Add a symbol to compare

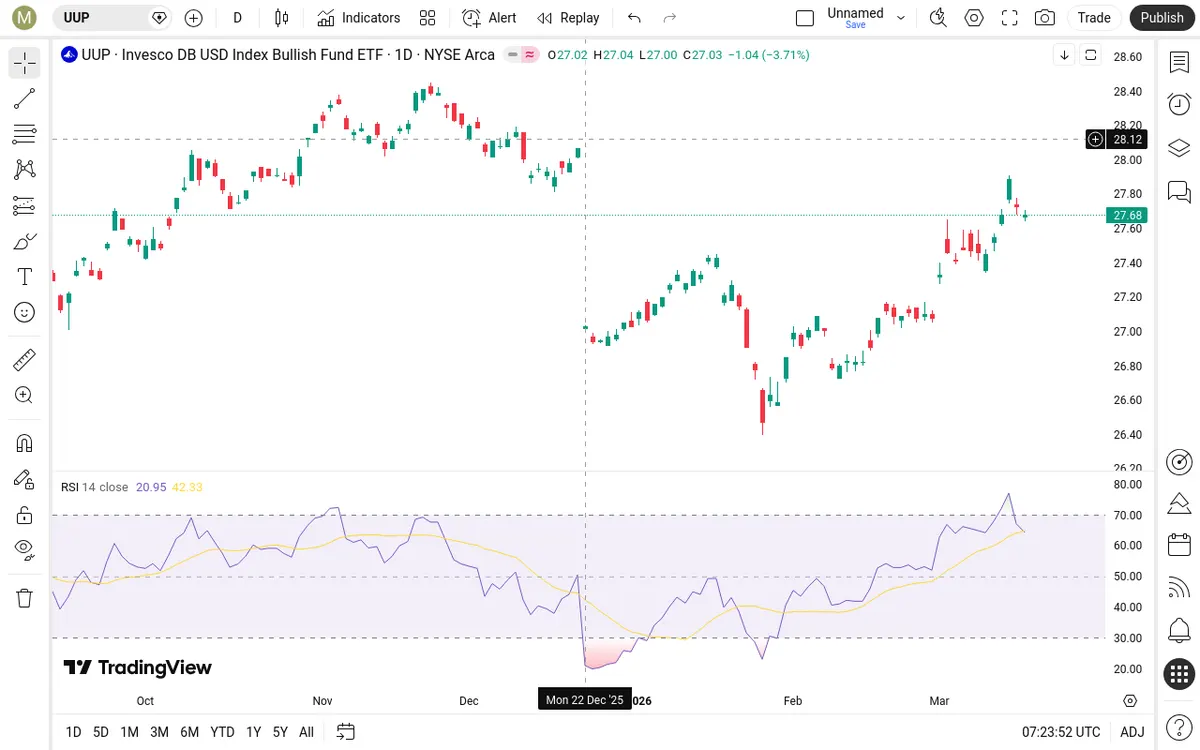pyautogui.click(x=194, y=18)
